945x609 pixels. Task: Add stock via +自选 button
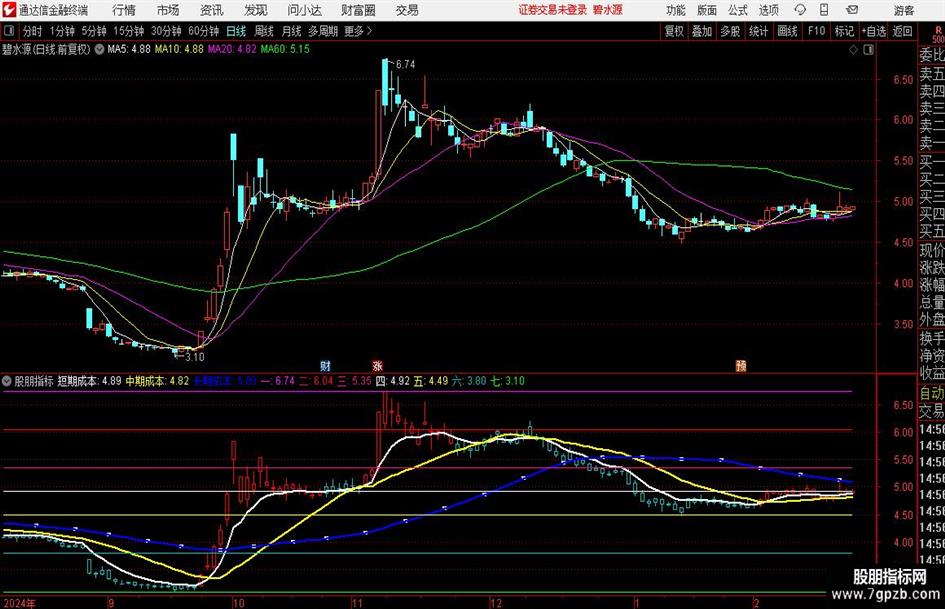873,31
